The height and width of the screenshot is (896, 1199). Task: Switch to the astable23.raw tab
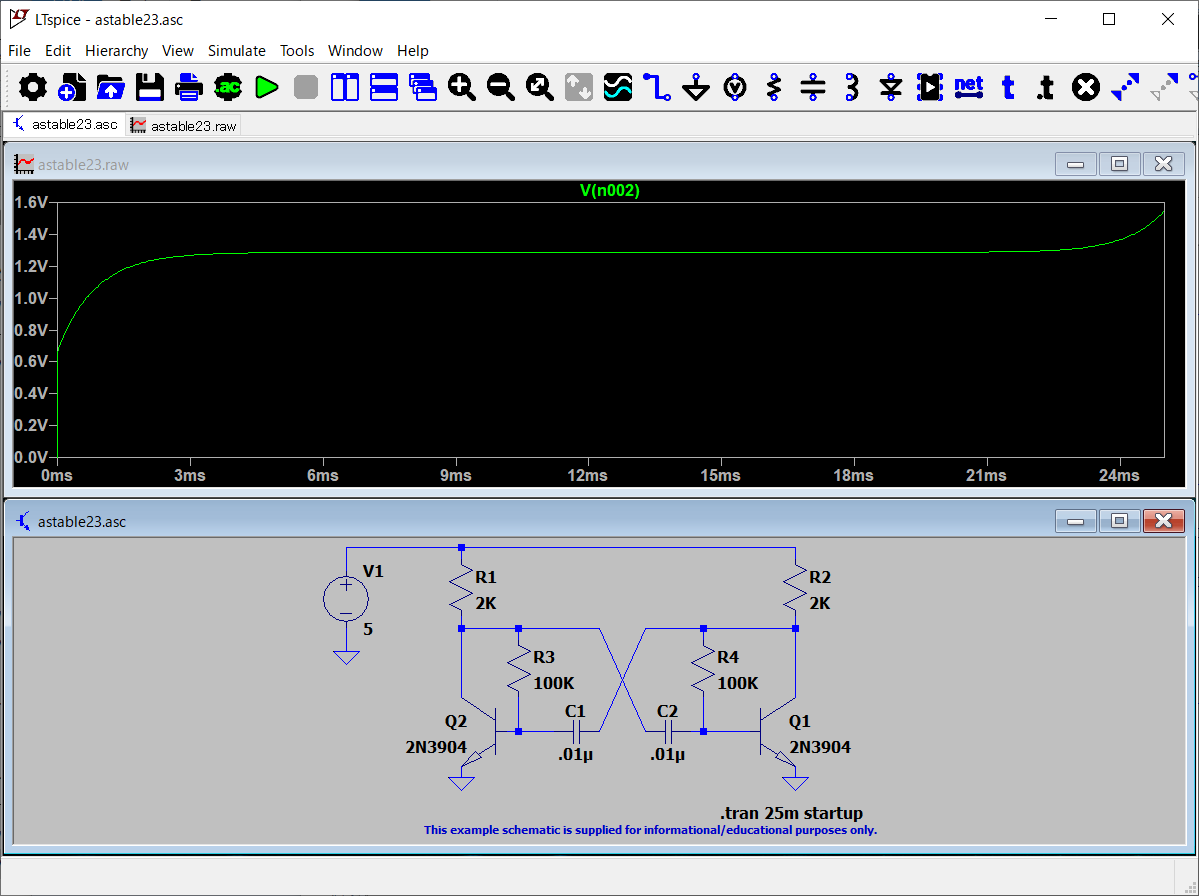[184, 126]
